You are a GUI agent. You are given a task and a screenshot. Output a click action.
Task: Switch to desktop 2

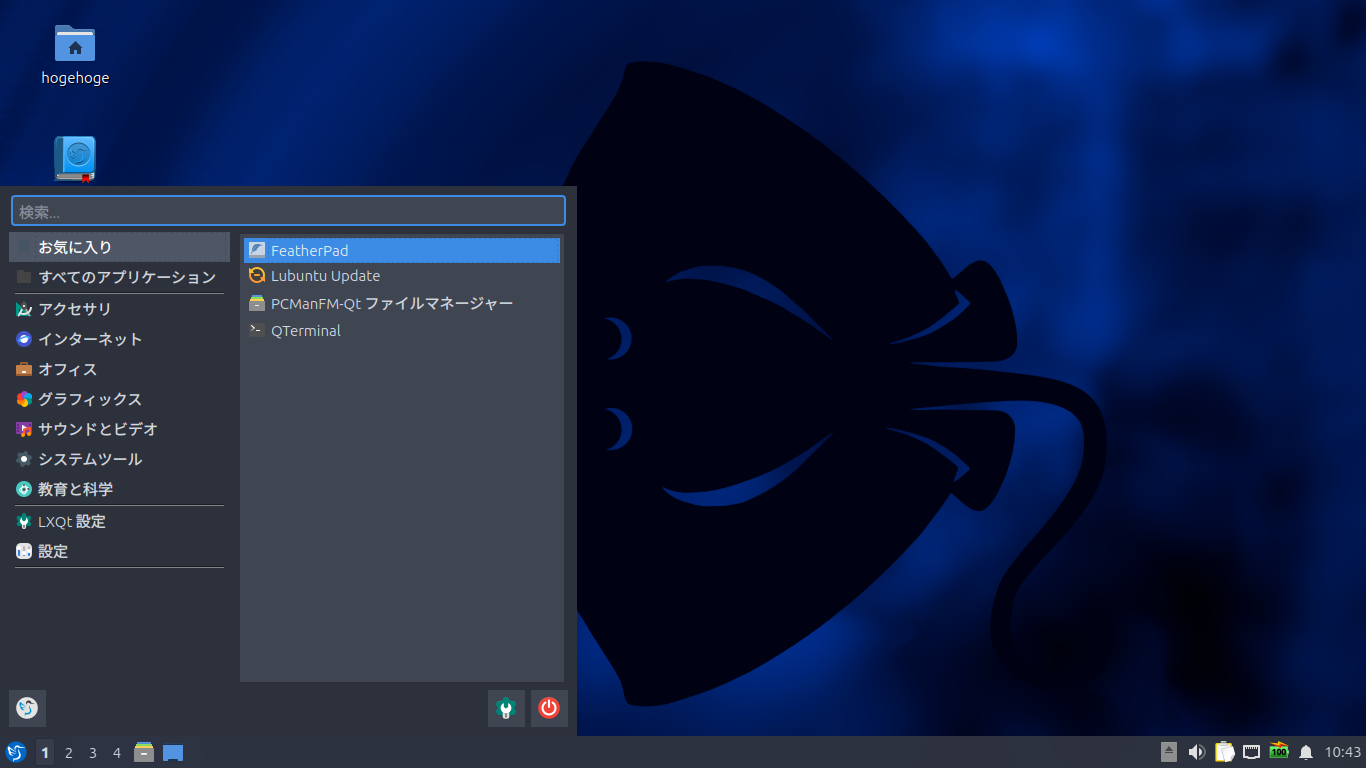(x=69, y=752)
